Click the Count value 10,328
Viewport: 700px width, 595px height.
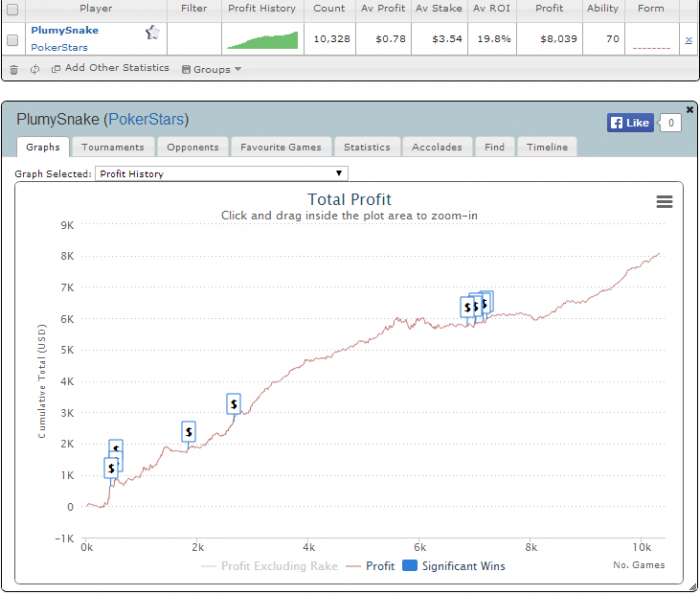coord(332,39)
